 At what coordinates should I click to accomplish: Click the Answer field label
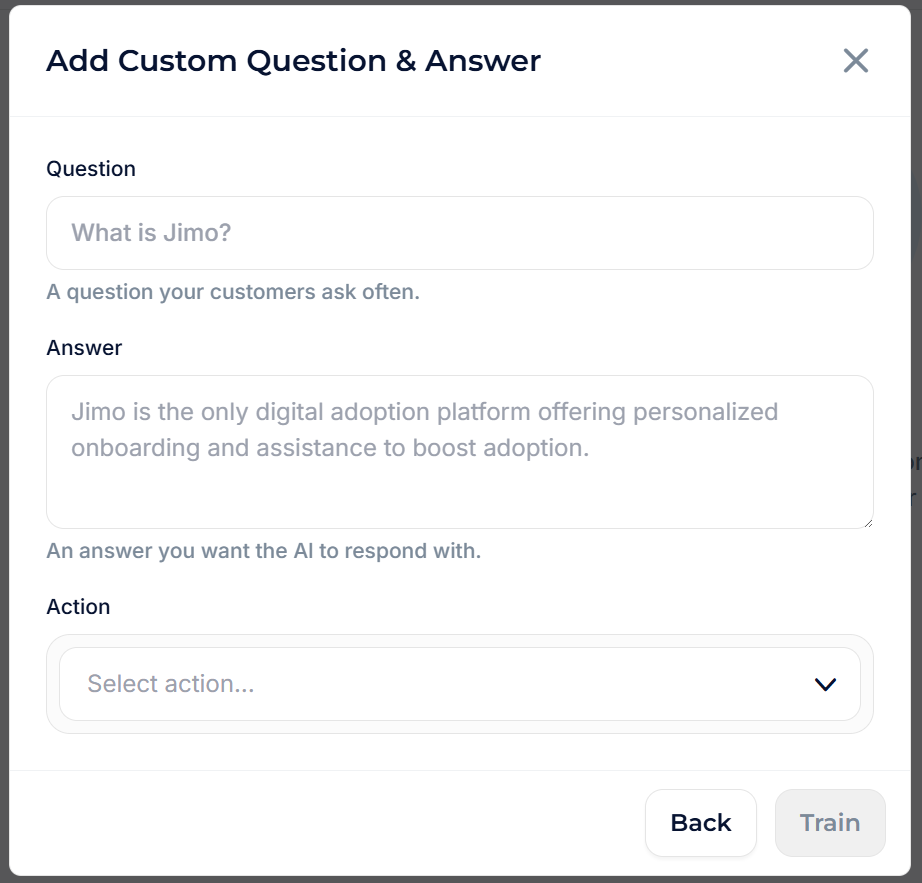tap(84, 348)
